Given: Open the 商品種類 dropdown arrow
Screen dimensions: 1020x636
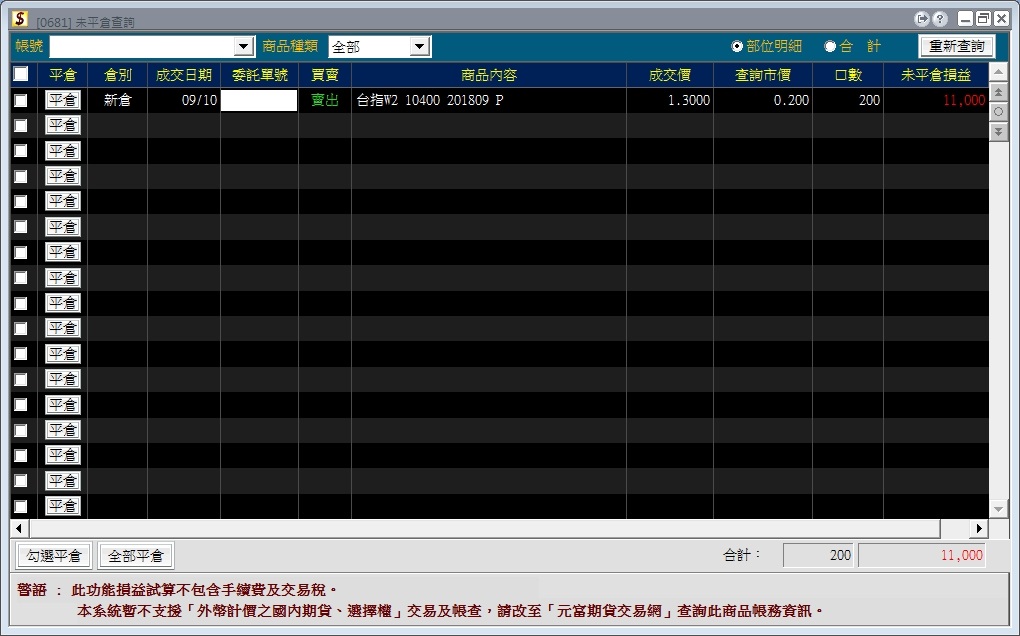Looking at the screenshot, I should point(420,46).
